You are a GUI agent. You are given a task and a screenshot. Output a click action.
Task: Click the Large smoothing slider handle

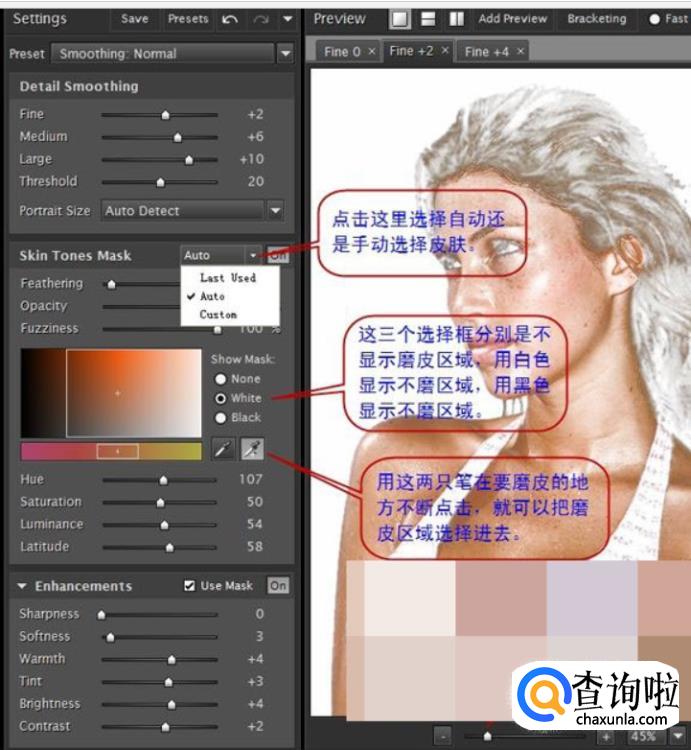[189, 160]
